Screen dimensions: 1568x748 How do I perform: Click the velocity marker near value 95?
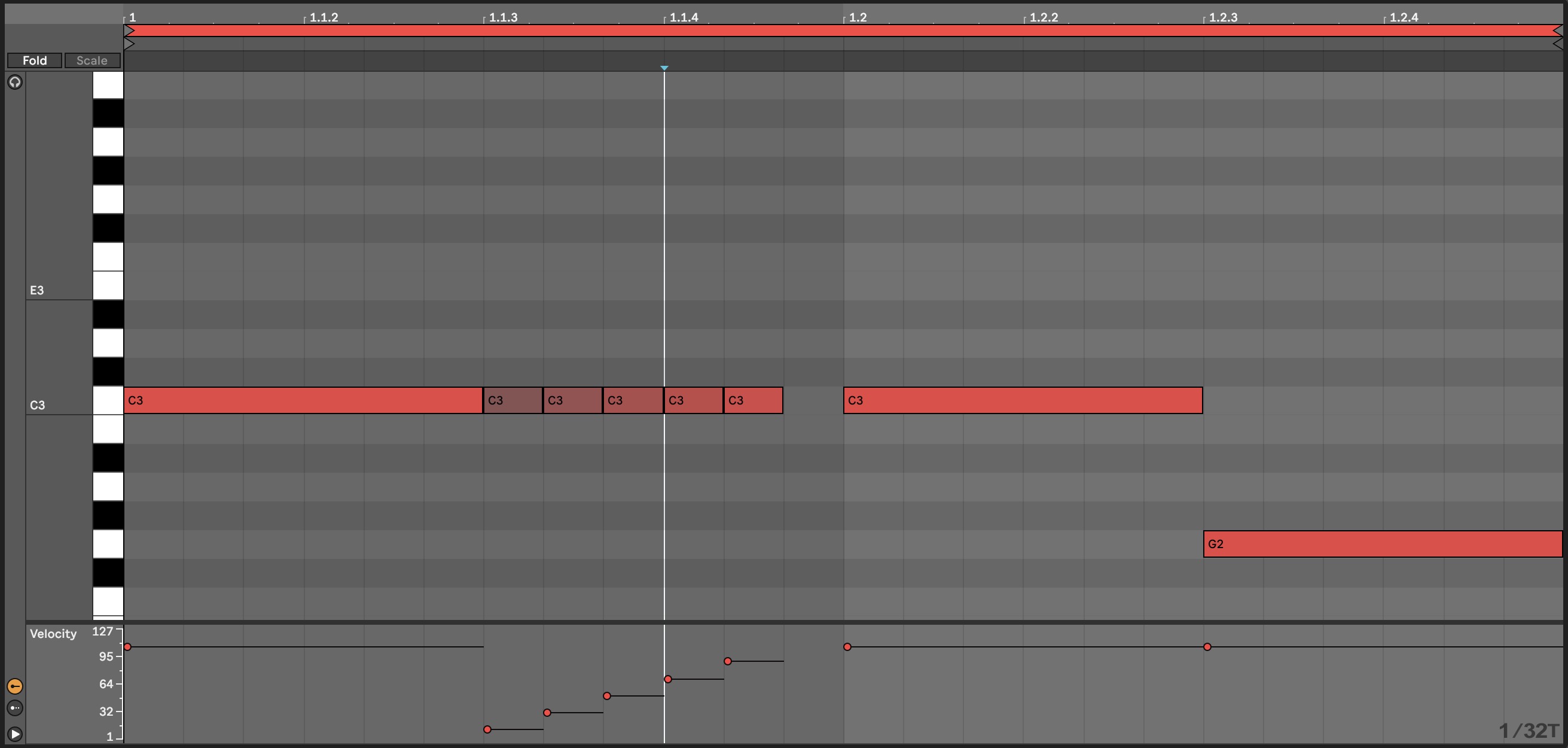pos(727,661)
